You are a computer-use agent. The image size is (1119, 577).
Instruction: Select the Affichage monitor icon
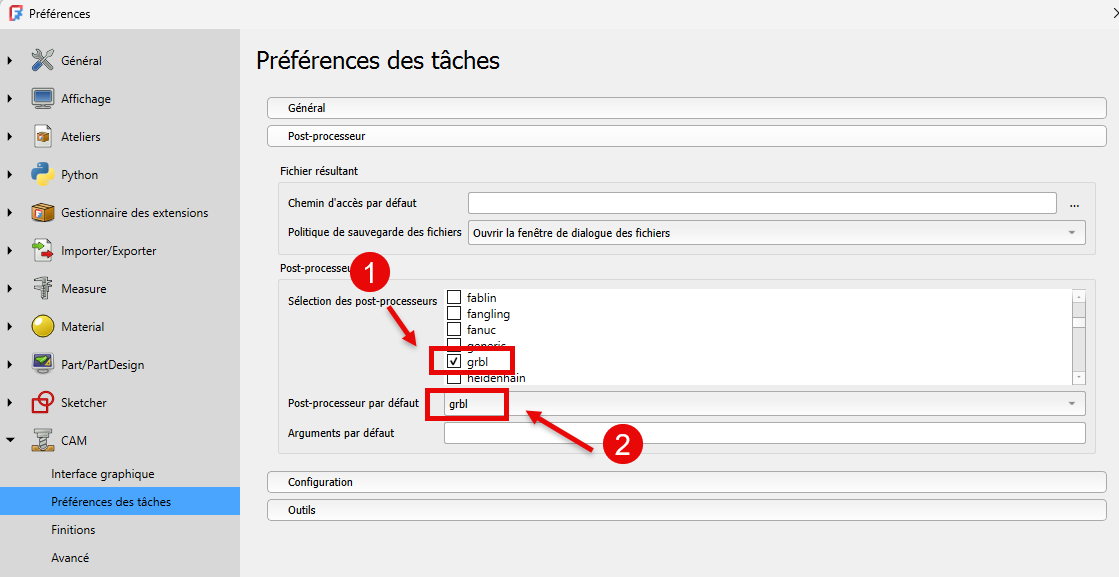[42, 98]
